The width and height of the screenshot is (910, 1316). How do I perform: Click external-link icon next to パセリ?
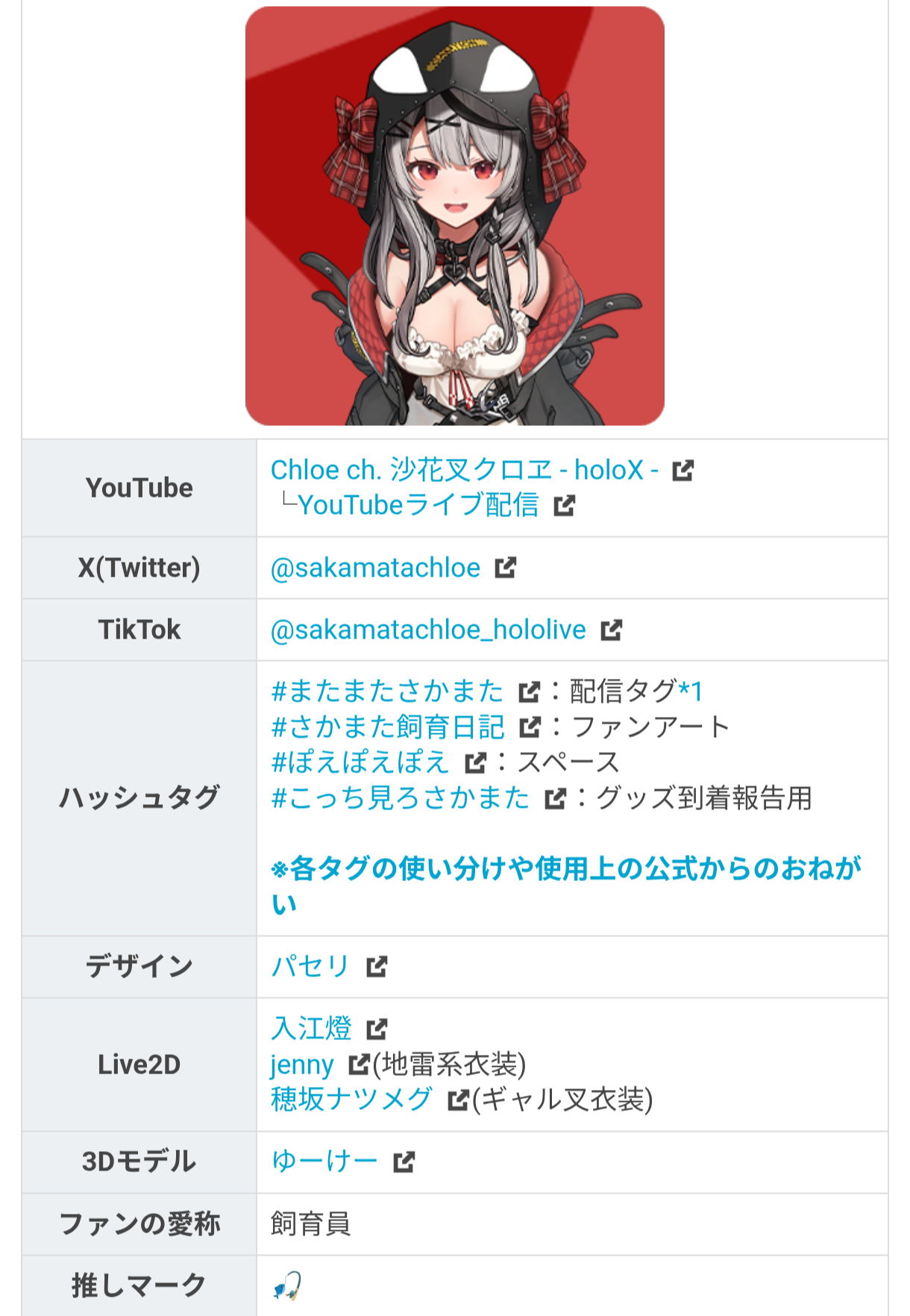[x=377, y=967]
